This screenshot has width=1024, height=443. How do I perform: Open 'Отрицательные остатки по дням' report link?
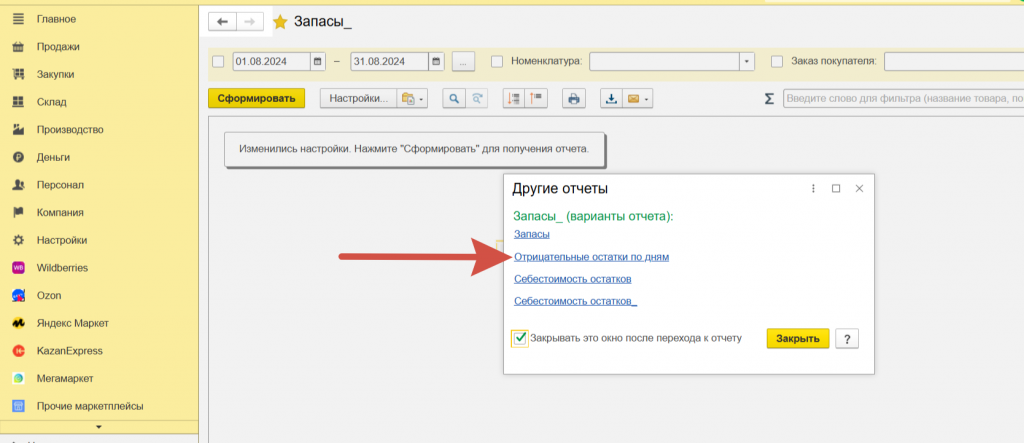click(591, 257)
